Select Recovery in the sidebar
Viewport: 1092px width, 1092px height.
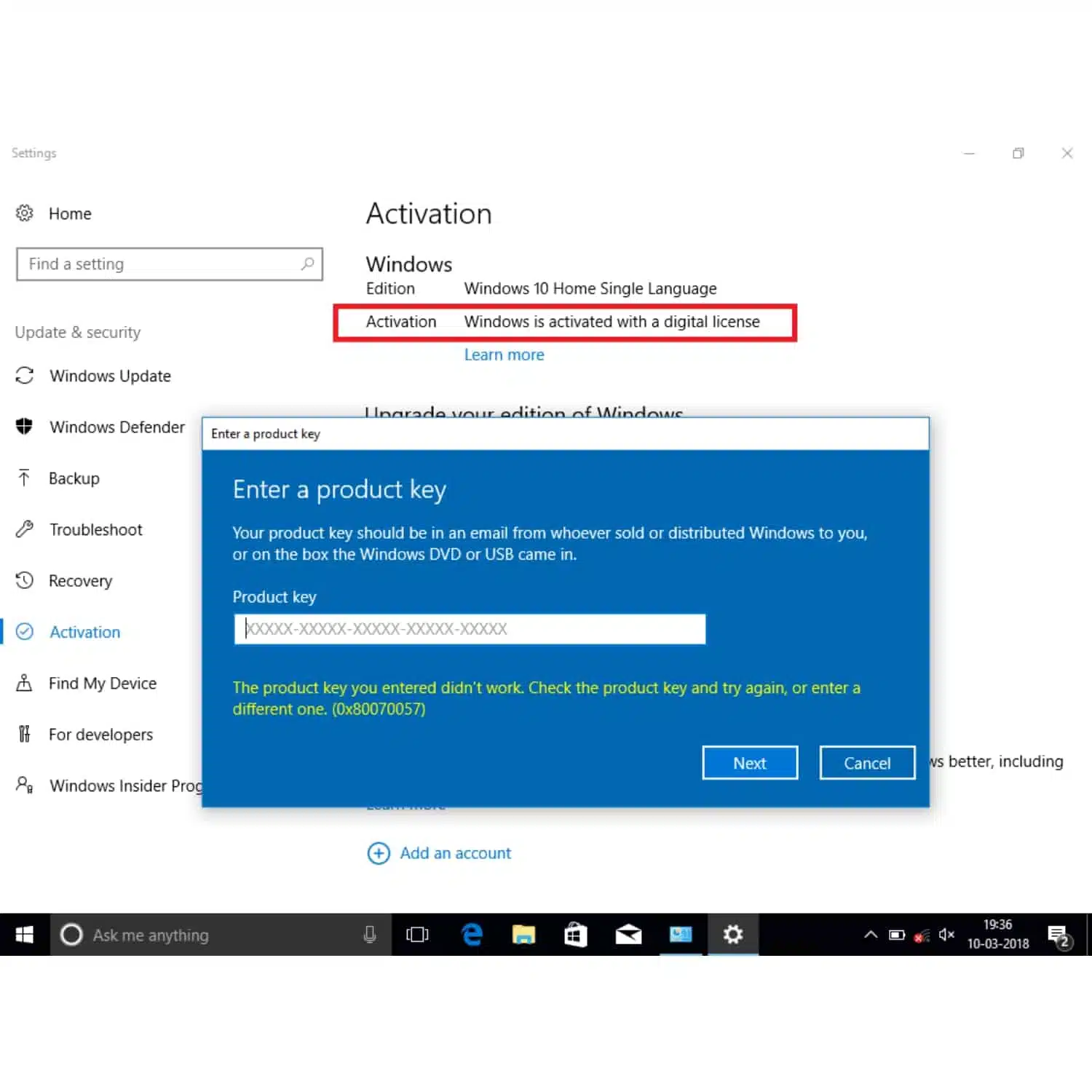point(80,581)
